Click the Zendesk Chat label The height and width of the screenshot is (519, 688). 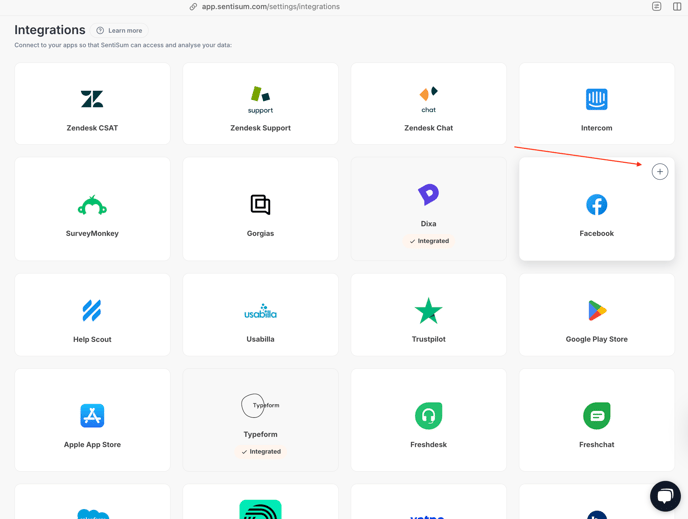click(429, 128)
